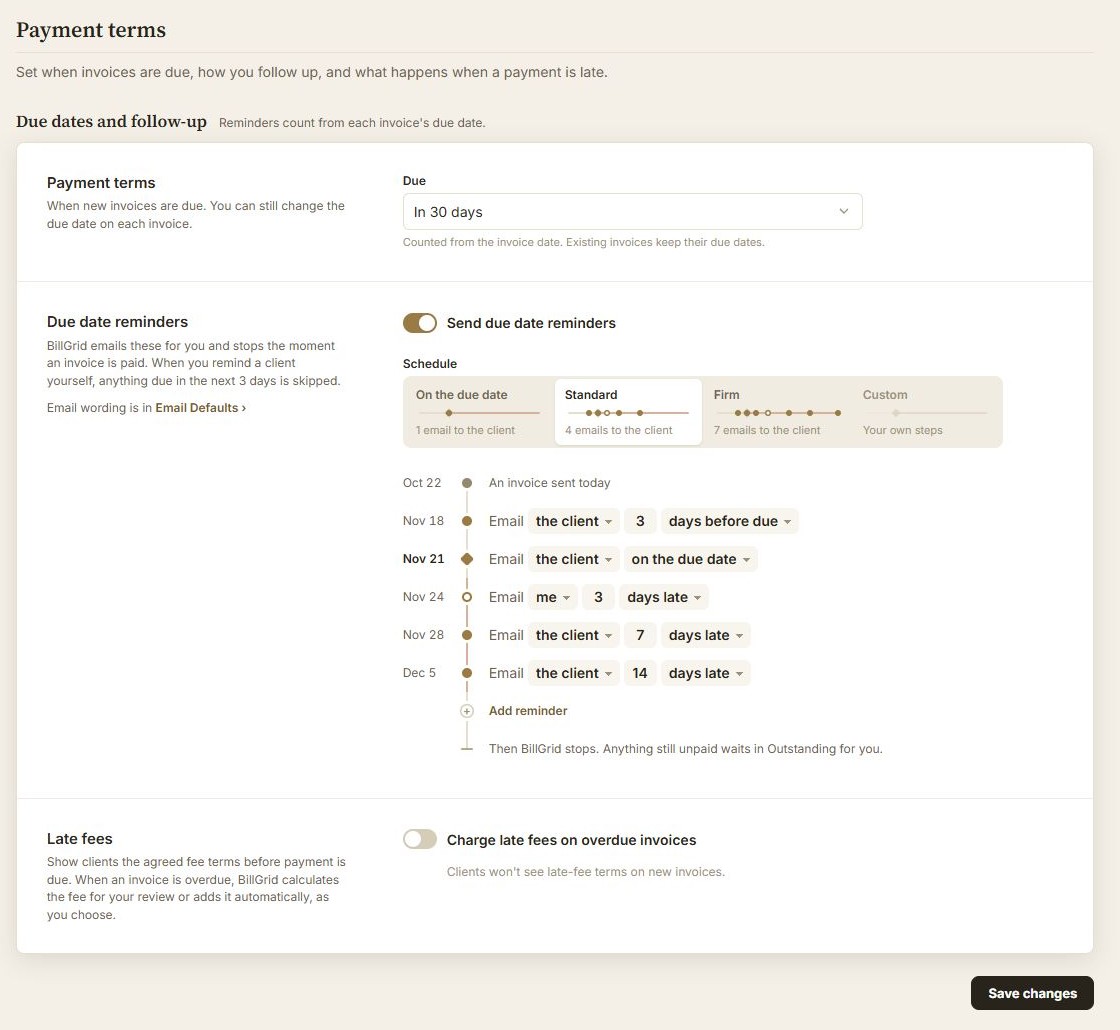
Task: Click the 'Then BillGrid stops' message
Action: (686, 749)
